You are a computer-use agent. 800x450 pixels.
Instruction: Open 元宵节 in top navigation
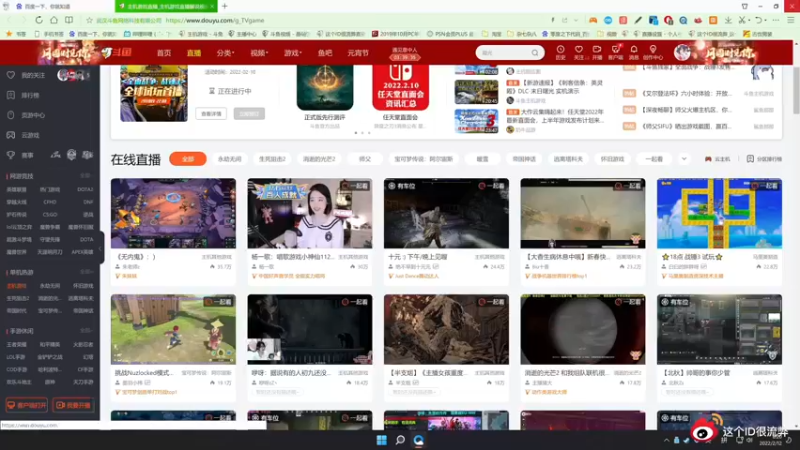[x=358, y=53]
